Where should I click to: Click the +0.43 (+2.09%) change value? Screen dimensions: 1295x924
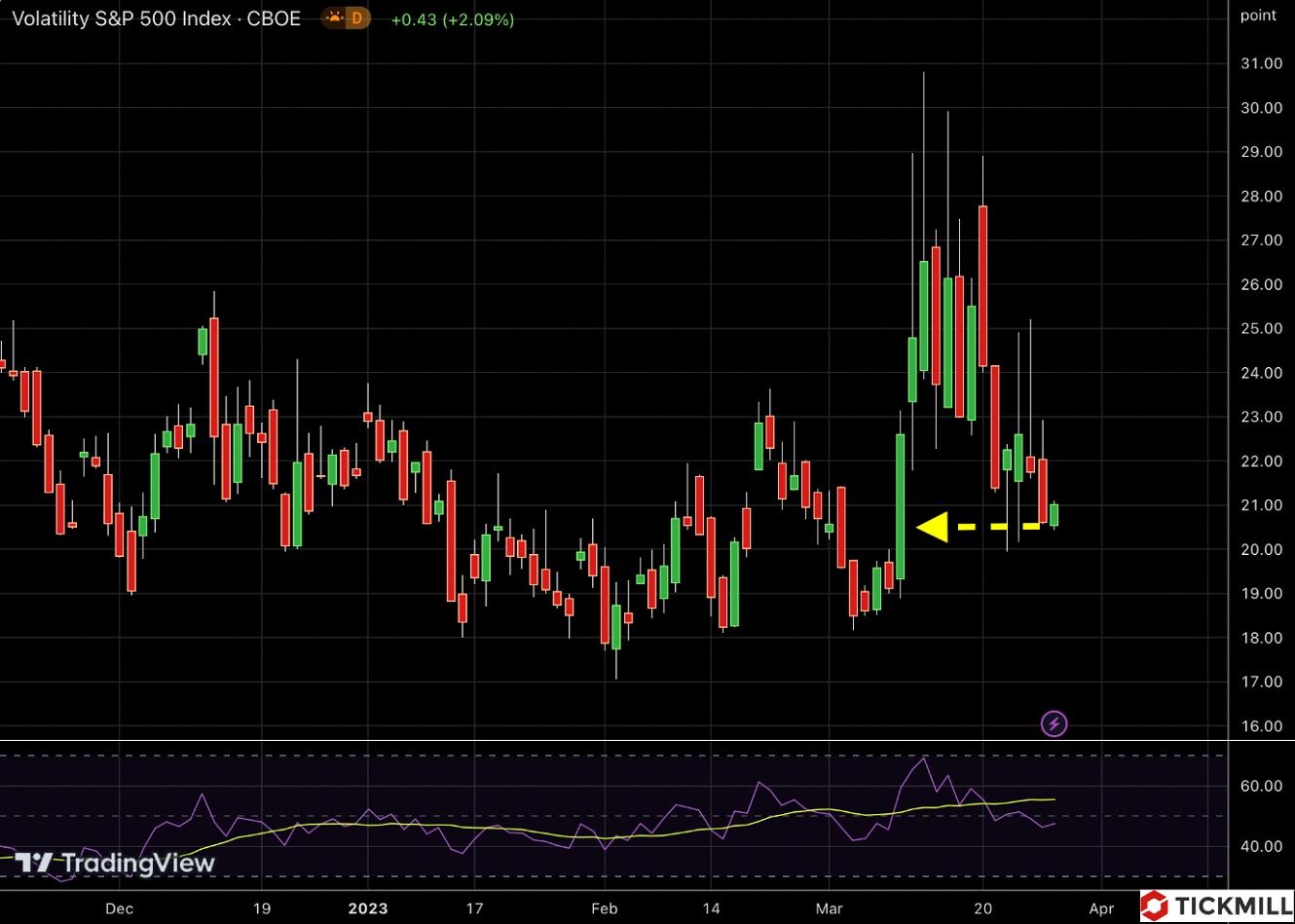(453, 19)
